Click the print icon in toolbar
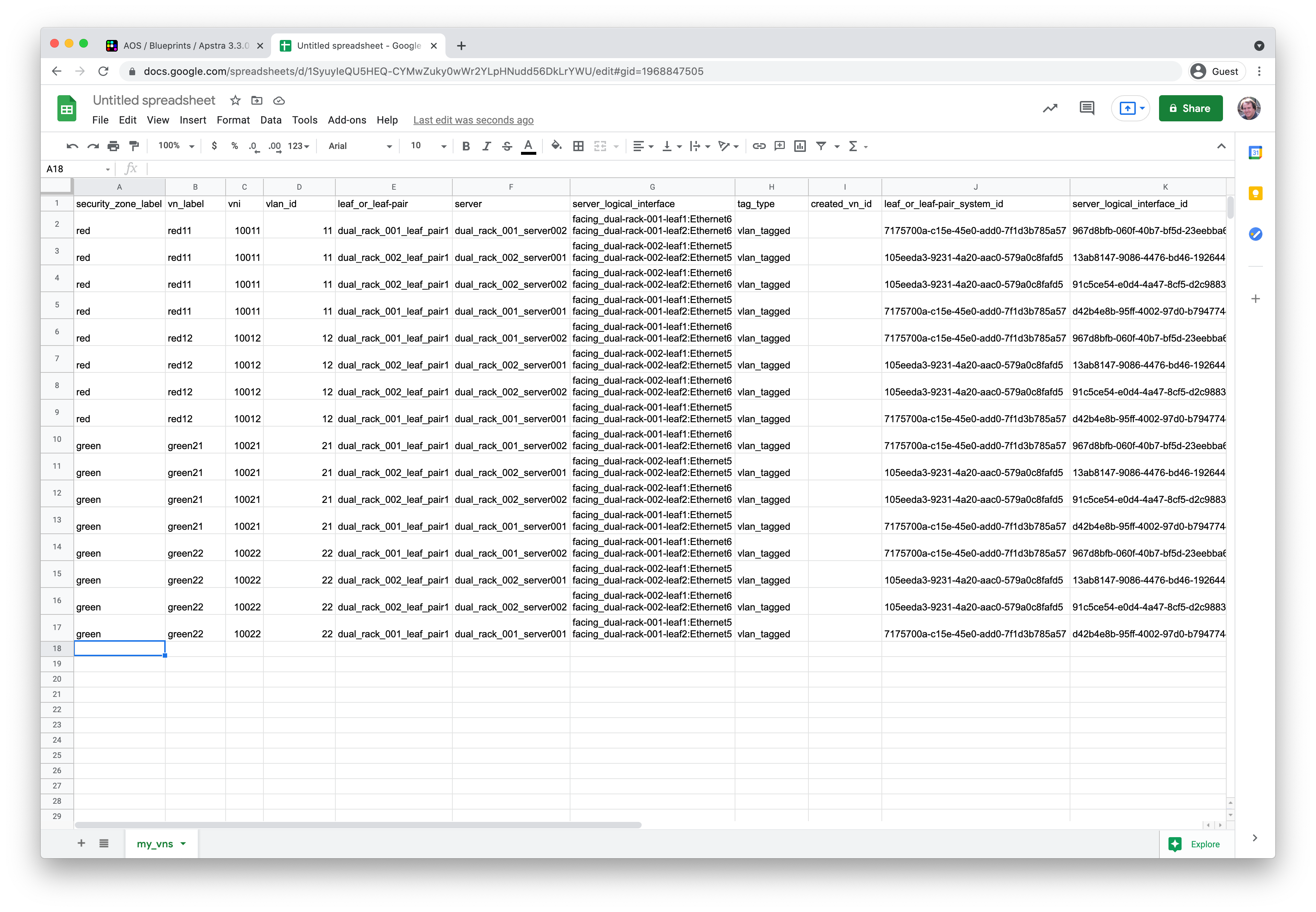The height and width of the screenshot is (912, 1316). point(113,146)
